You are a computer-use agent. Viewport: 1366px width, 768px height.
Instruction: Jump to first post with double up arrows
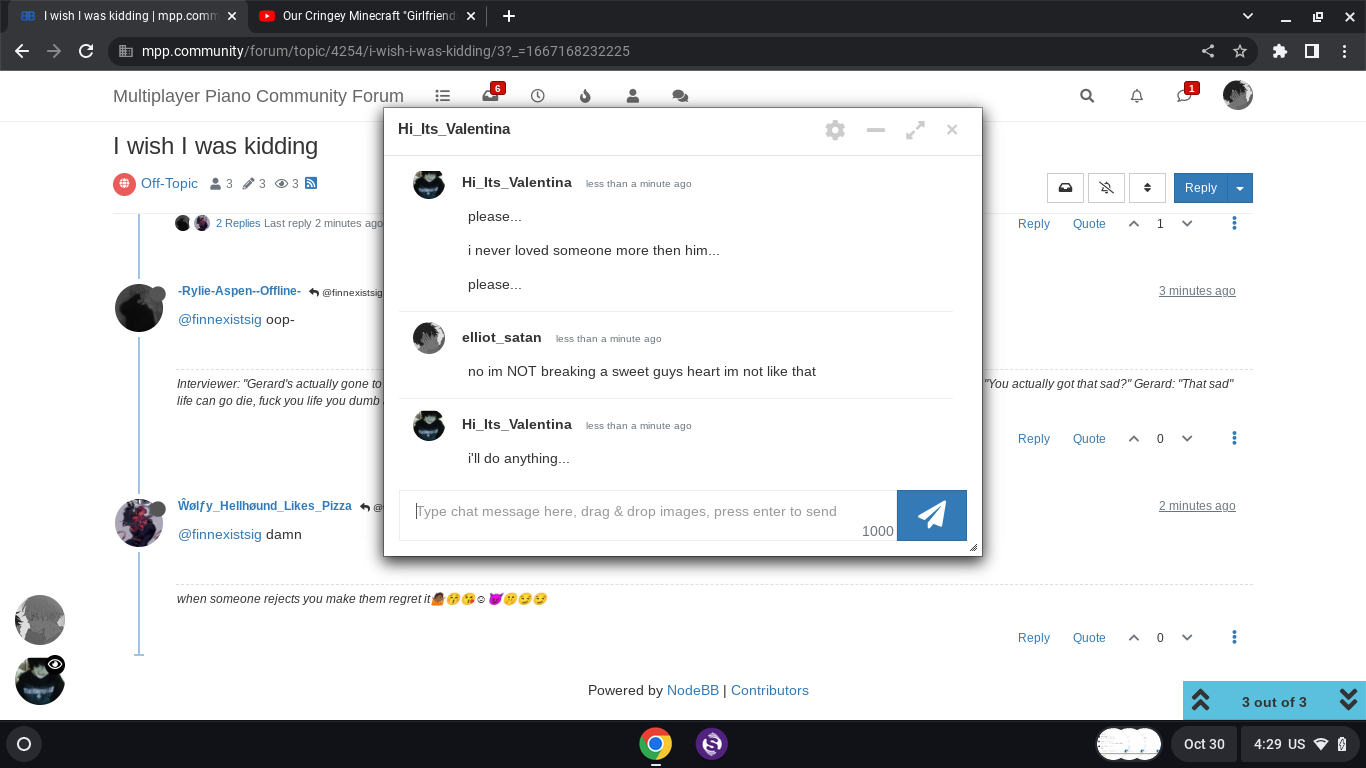pyautogui.click(x=1201, y=701)
